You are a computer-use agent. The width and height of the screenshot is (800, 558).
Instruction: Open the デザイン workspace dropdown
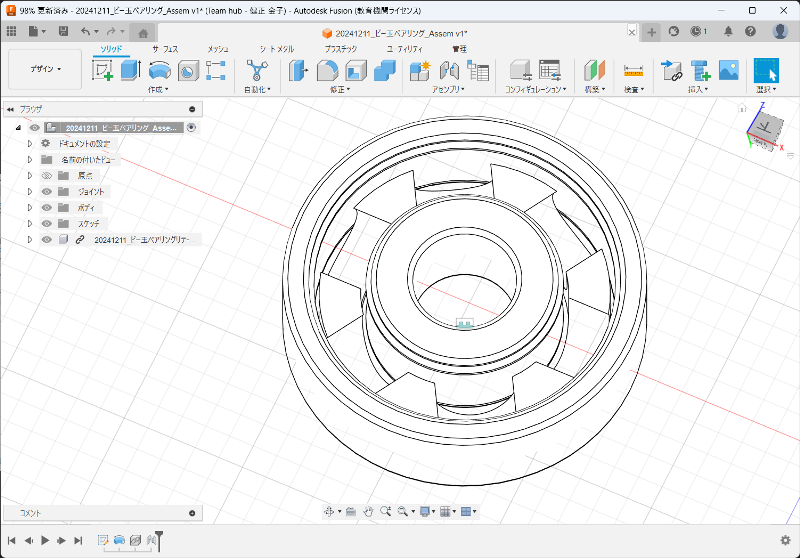[x=45, y=69]
